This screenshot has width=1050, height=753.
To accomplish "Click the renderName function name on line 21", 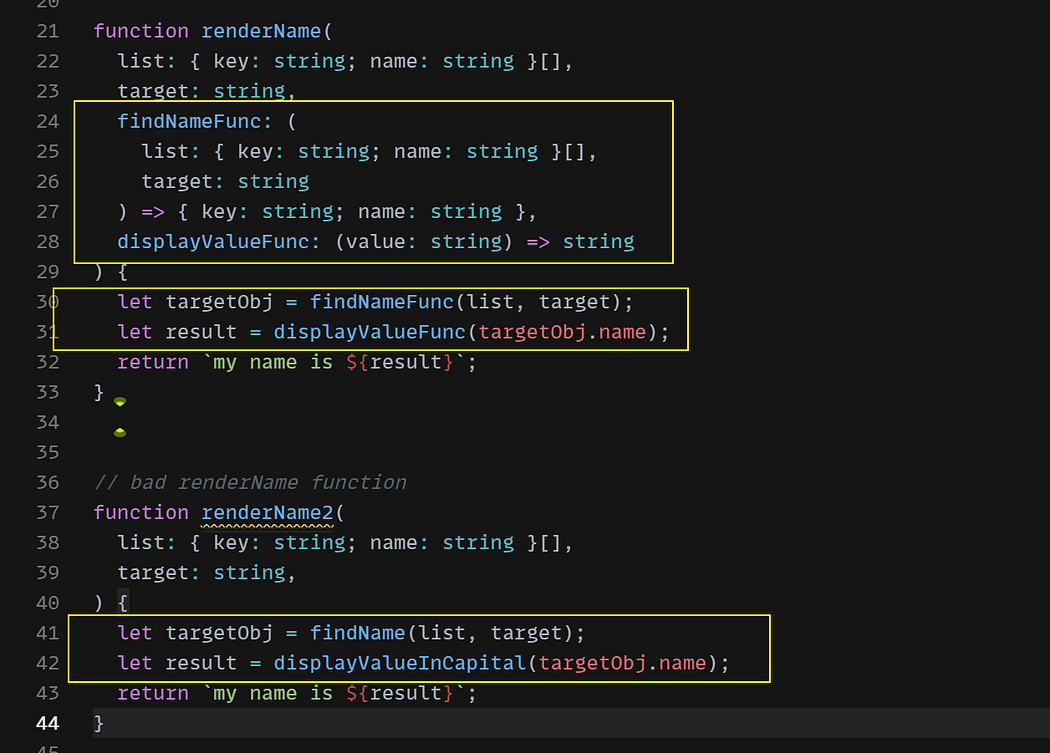I will [x=261, y=31].
